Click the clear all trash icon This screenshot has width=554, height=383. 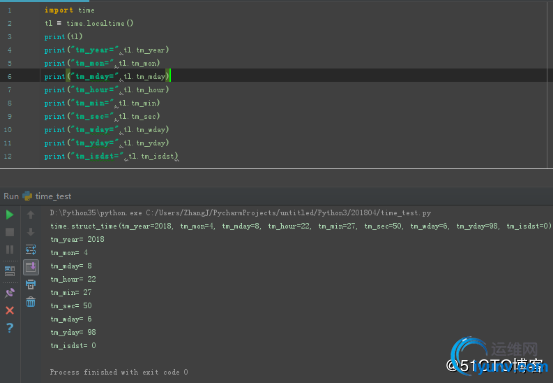click(x=31, y=301)
